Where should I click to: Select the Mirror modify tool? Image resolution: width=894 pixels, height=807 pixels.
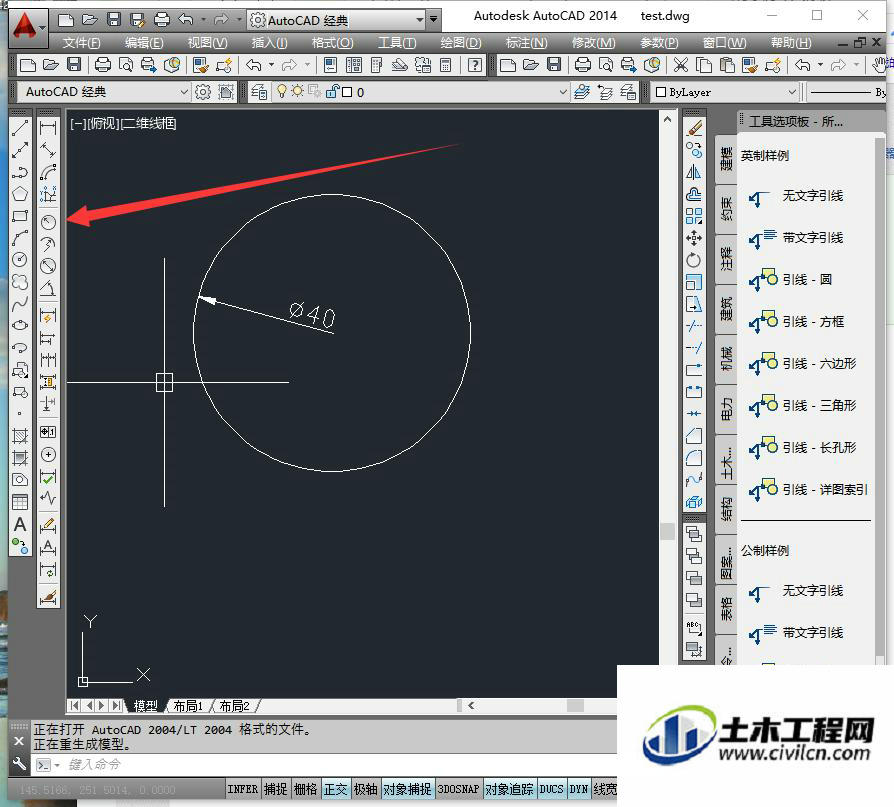pos(694,172)
